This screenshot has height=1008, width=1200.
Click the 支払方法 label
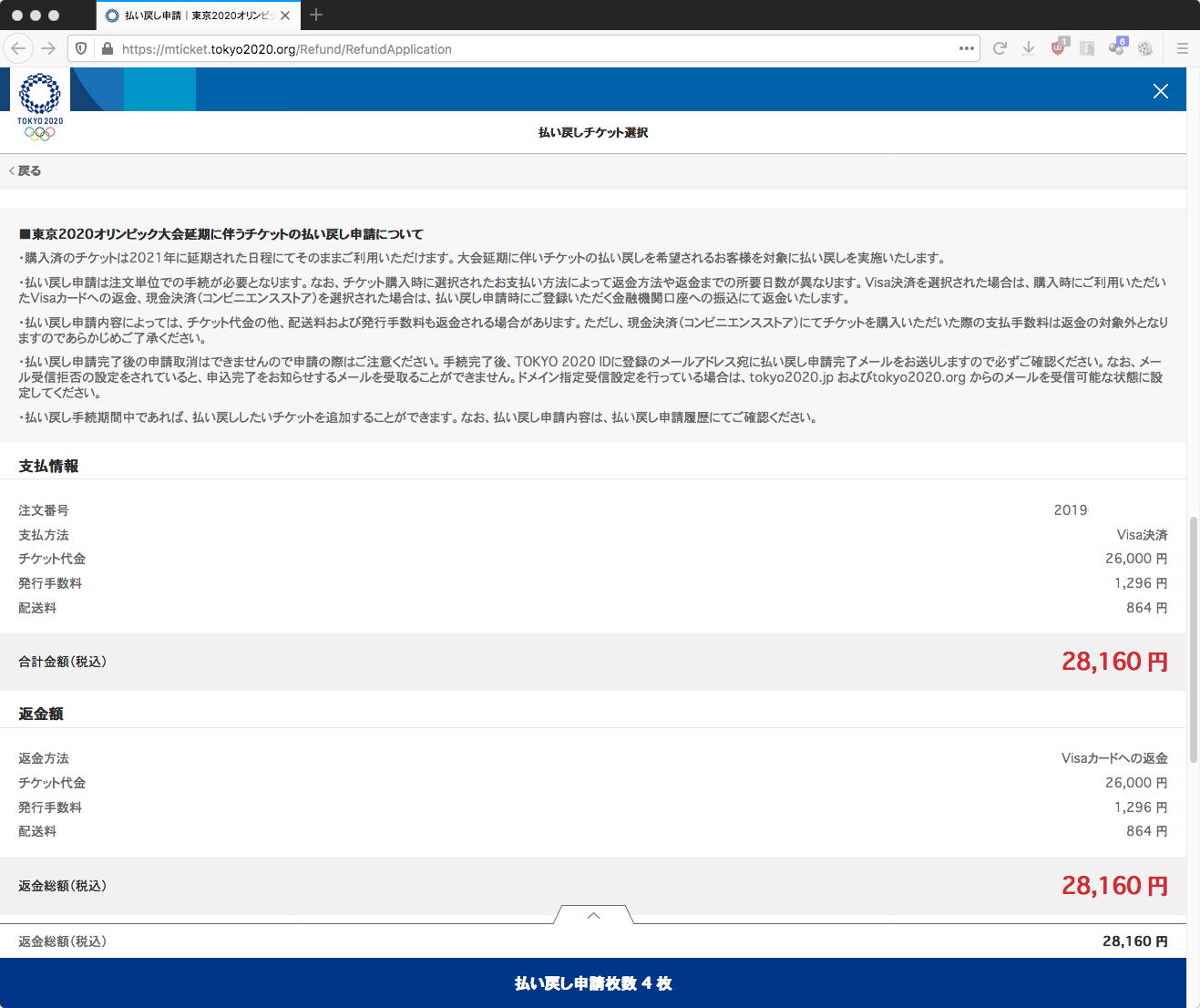[44, 535]
